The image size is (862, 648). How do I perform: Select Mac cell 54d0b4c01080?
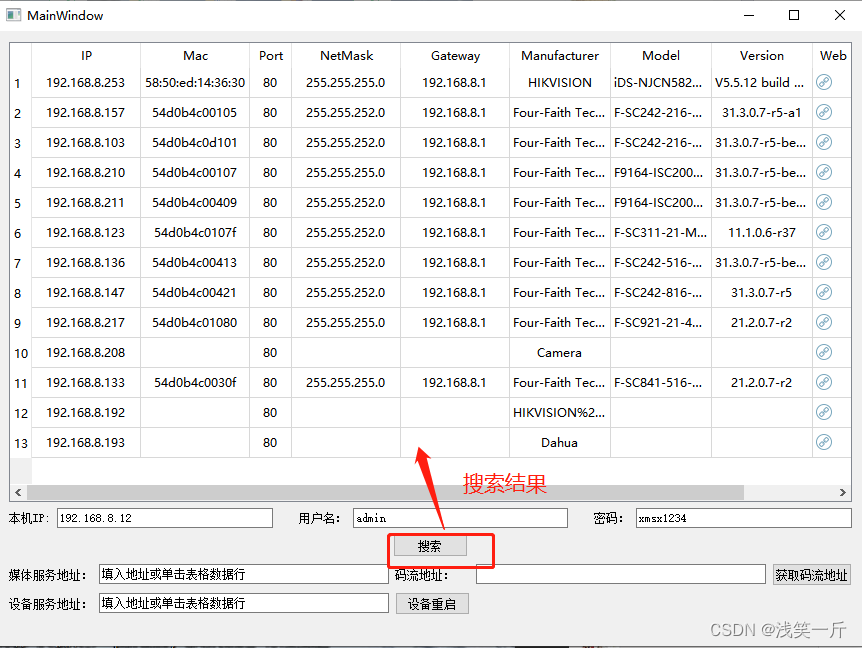pyautogui.click(x=195, y=323)
